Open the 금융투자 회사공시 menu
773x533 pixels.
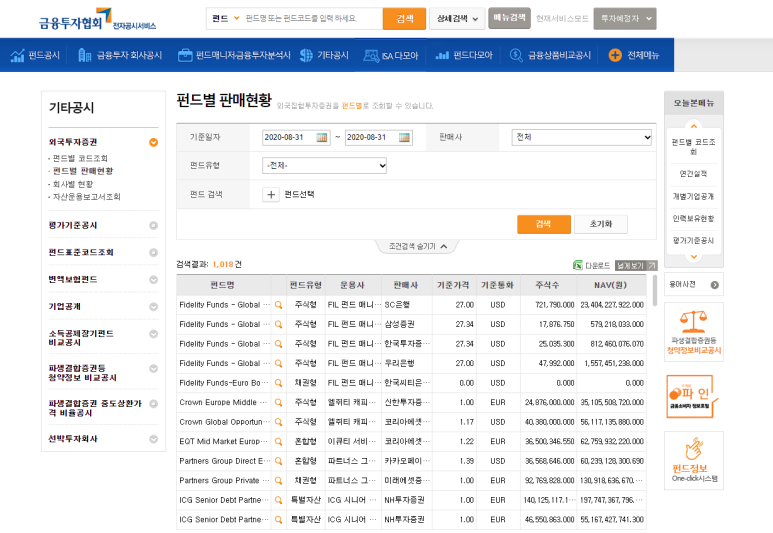coord(120,55)
